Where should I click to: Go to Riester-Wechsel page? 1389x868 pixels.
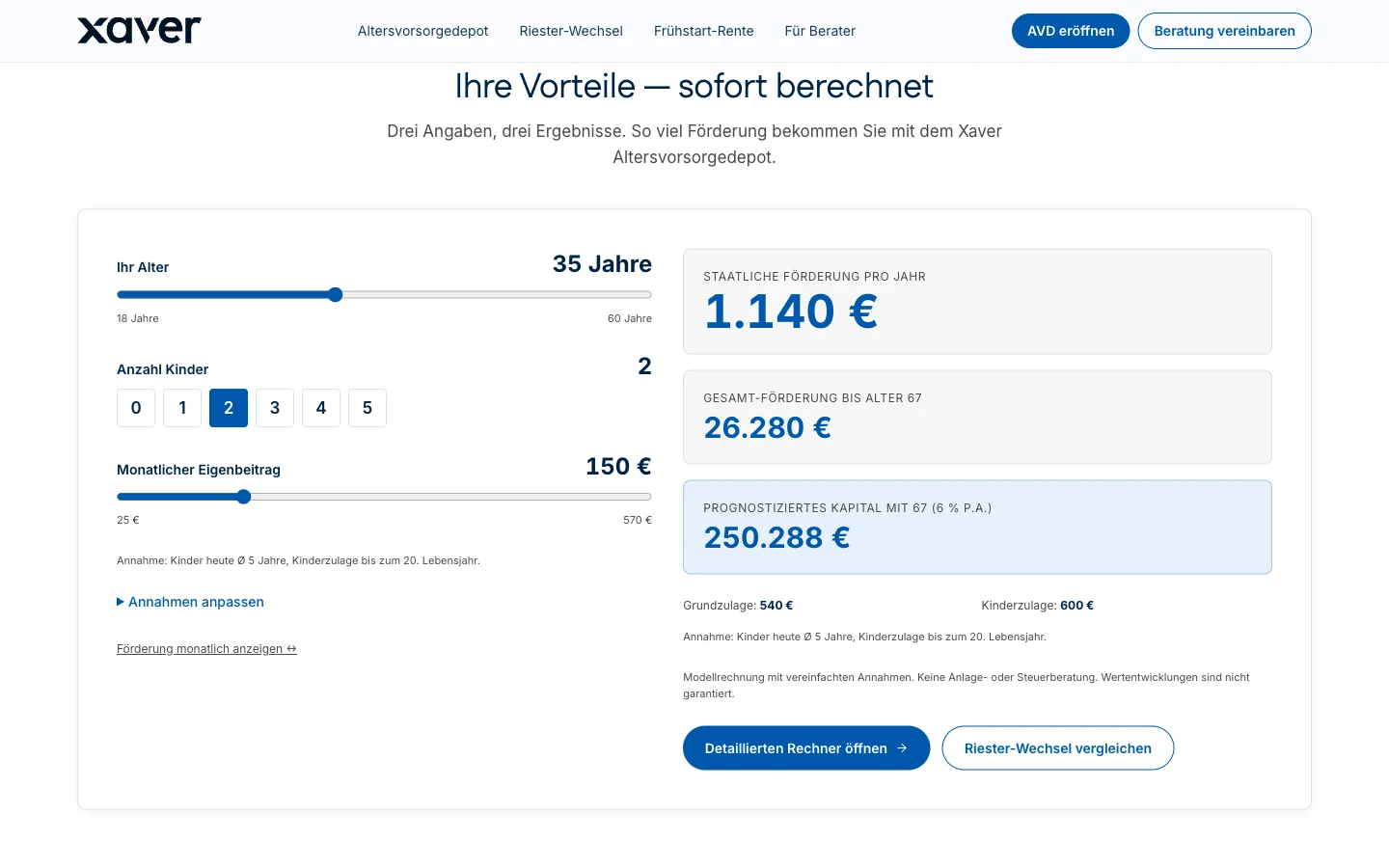[x=571, y=31]
